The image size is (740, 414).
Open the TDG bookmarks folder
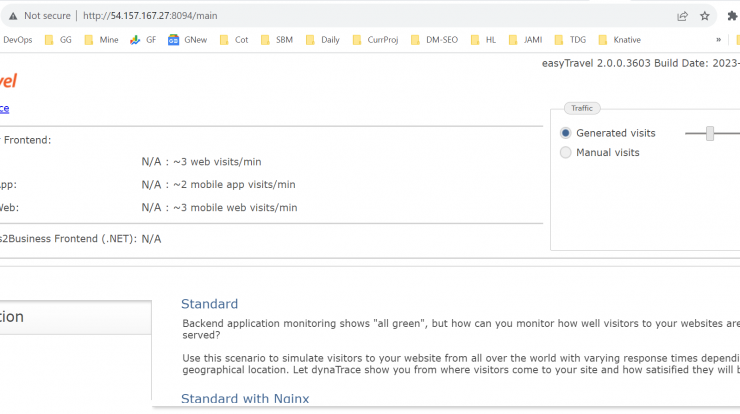coord(570,40)
